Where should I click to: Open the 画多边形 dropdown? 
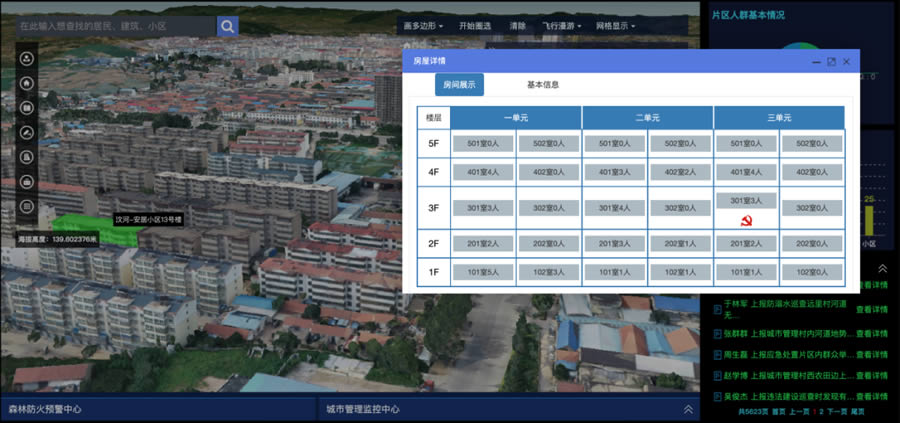422,25
